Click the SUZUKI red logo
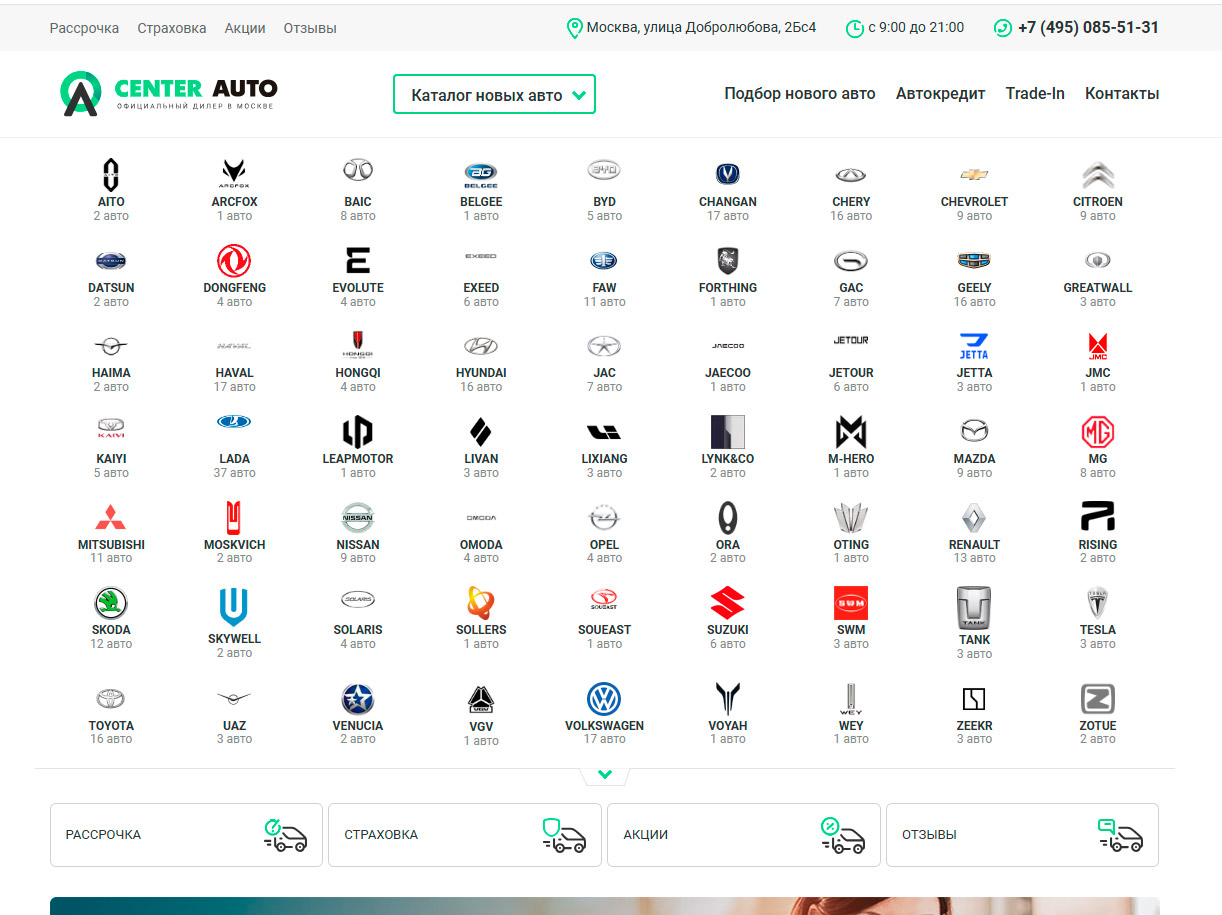 [728, 603]
